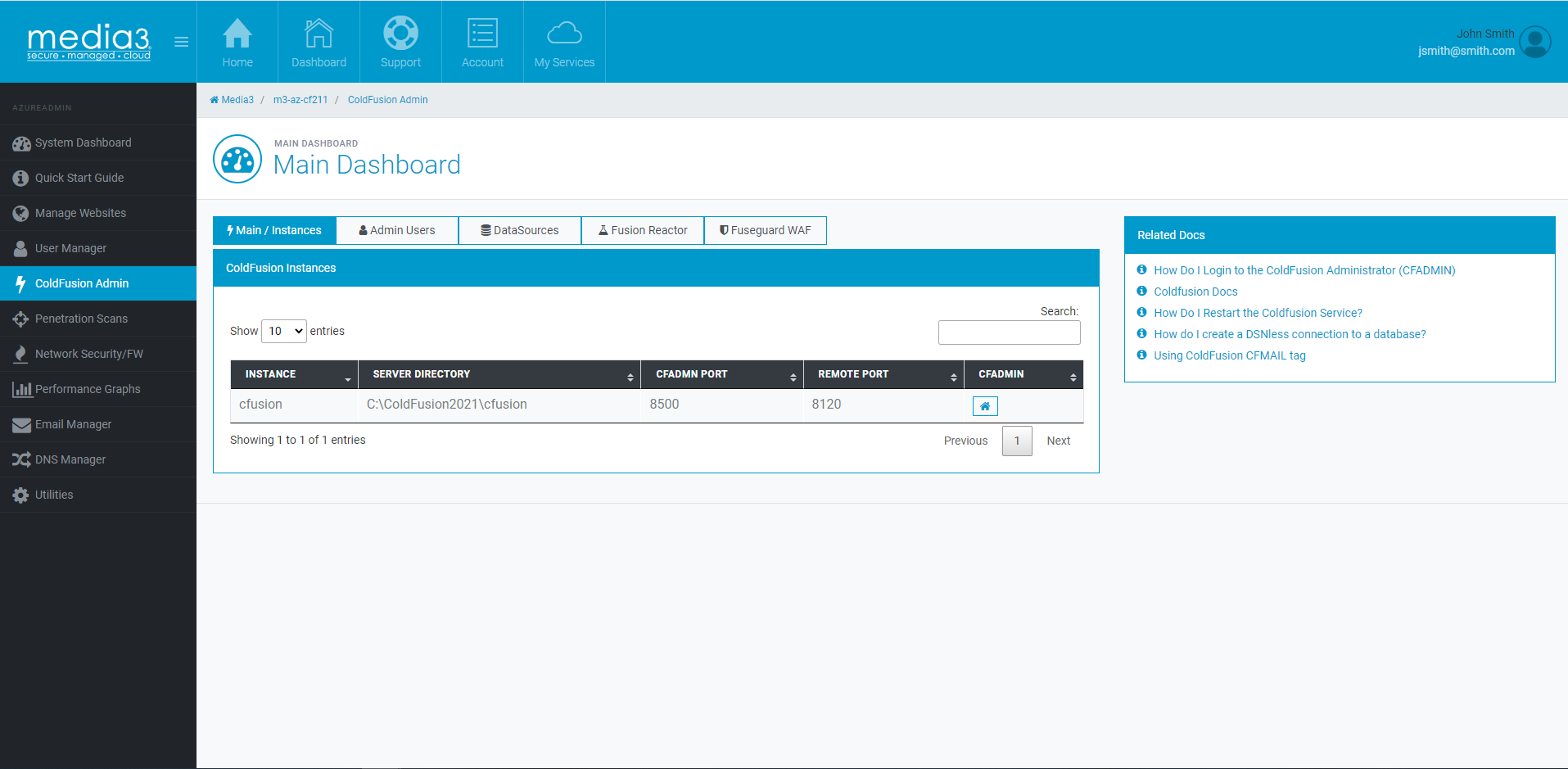Open Dashboard in top navigation

coord(319,42)
